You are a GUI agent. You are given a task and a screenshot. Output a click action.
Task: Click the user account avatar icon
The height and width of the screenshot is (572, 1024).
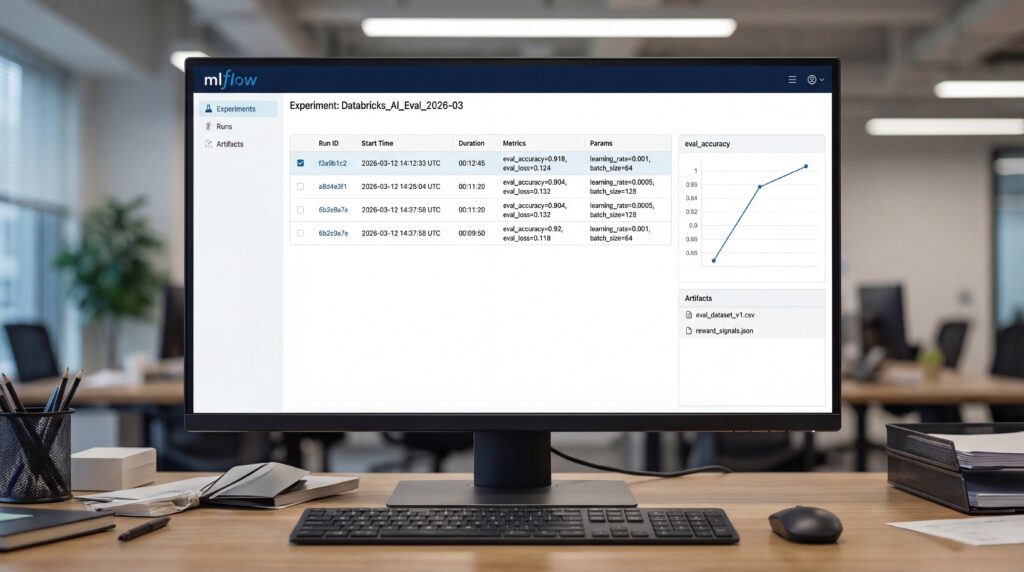(x=811, y=79)
